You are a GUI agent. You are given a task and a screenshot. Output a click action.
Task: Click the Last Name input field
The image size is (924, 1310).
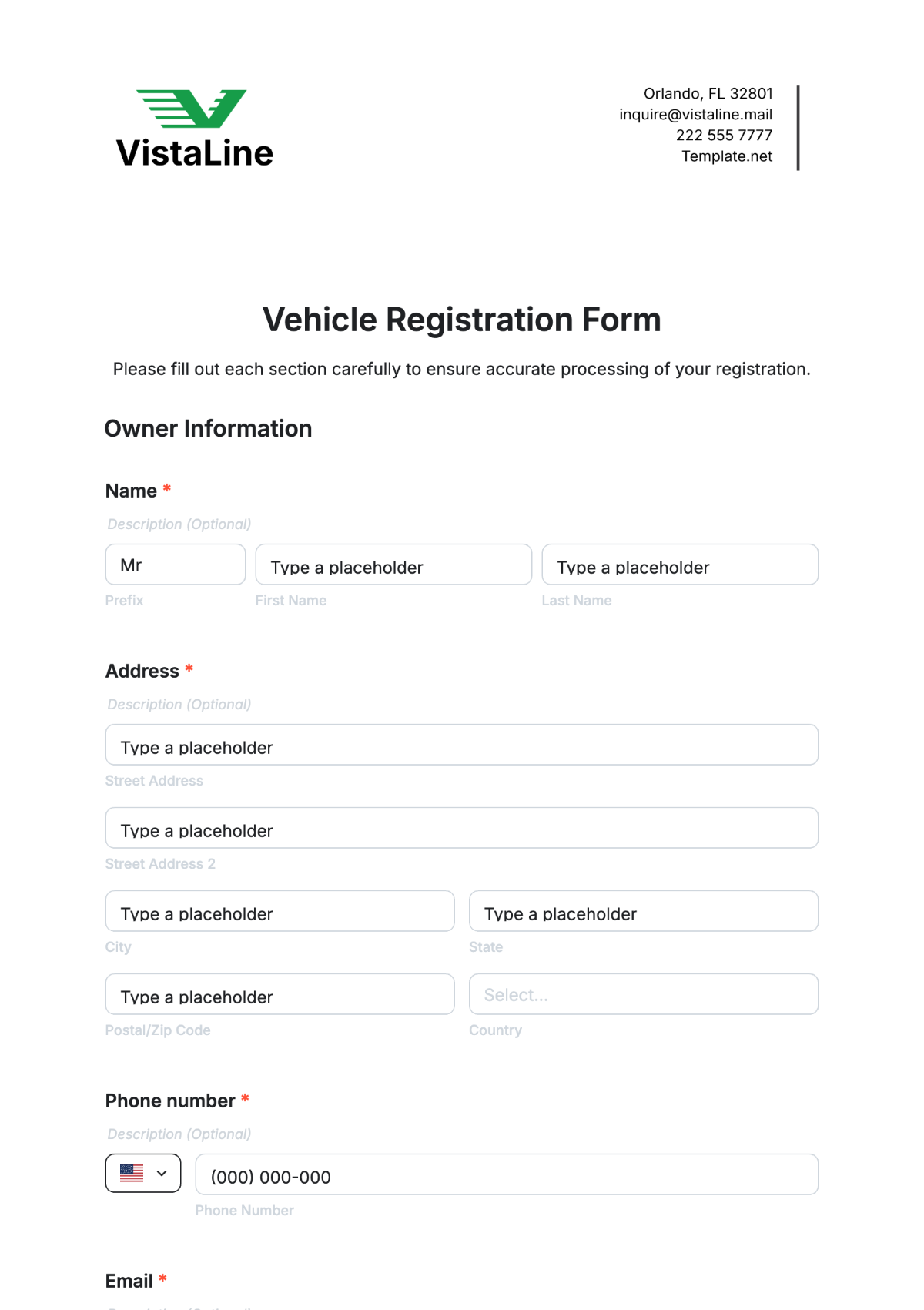679,565
